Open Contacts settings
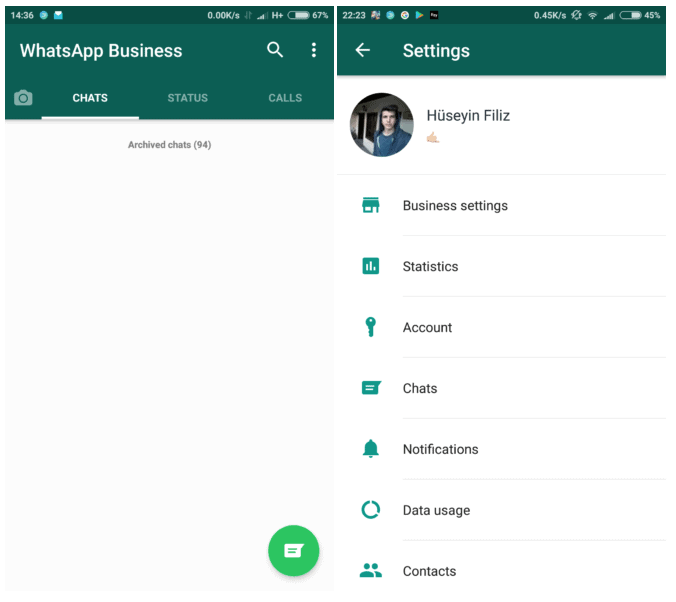Viewport: 676px width, 602px height. [x=503, y=571]
